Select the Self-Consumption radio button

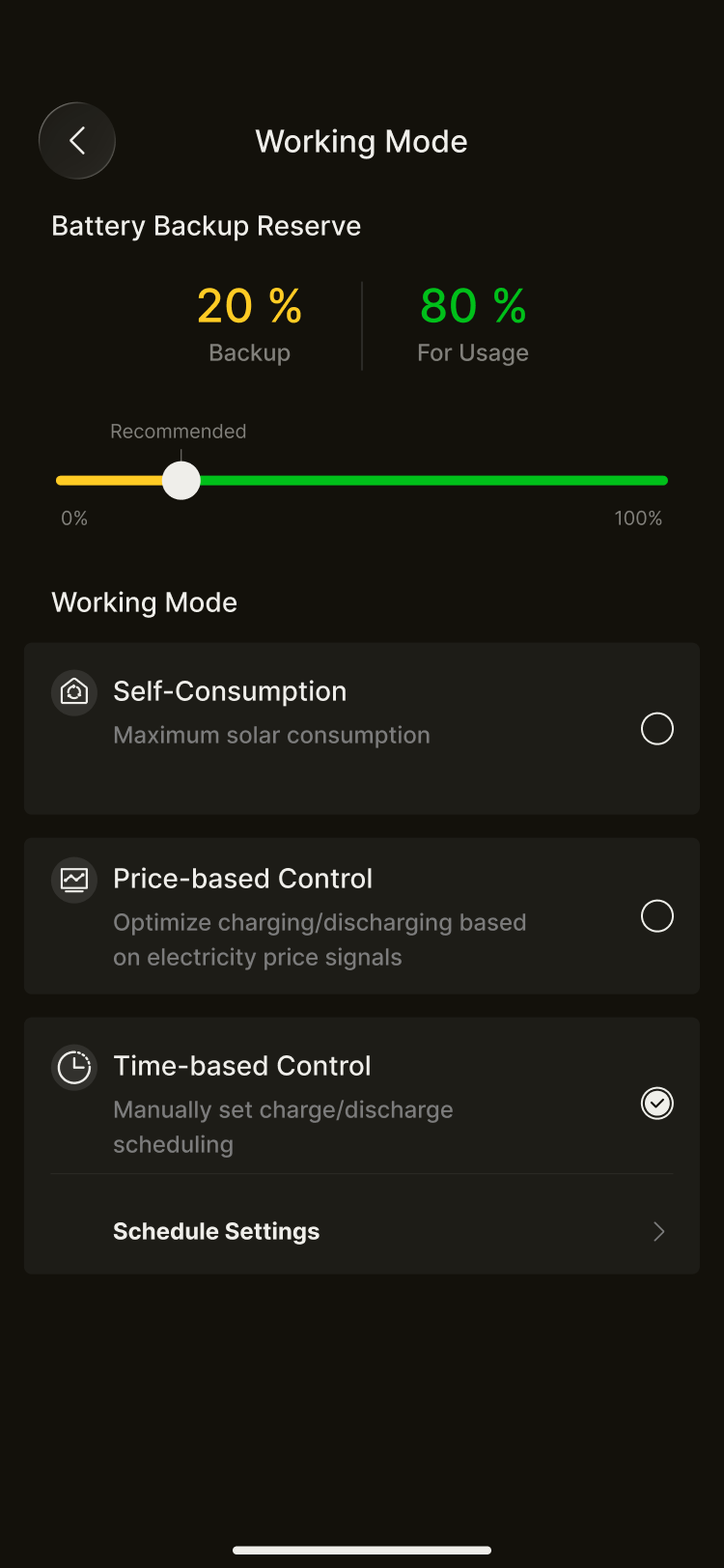(657, 729)
